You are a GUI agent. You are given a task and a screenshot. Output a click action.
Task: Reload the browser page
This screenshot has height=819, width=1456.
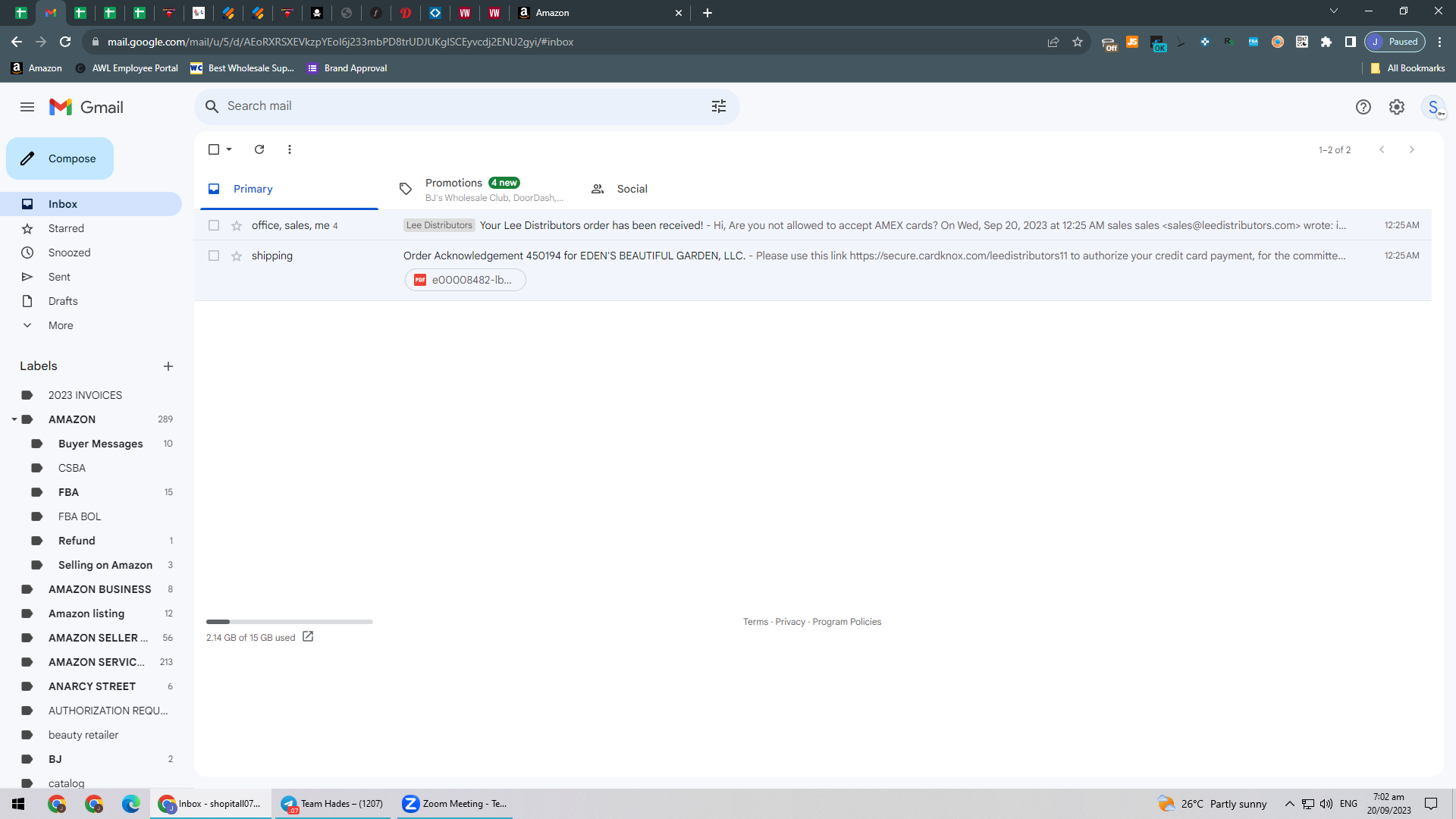65,42
